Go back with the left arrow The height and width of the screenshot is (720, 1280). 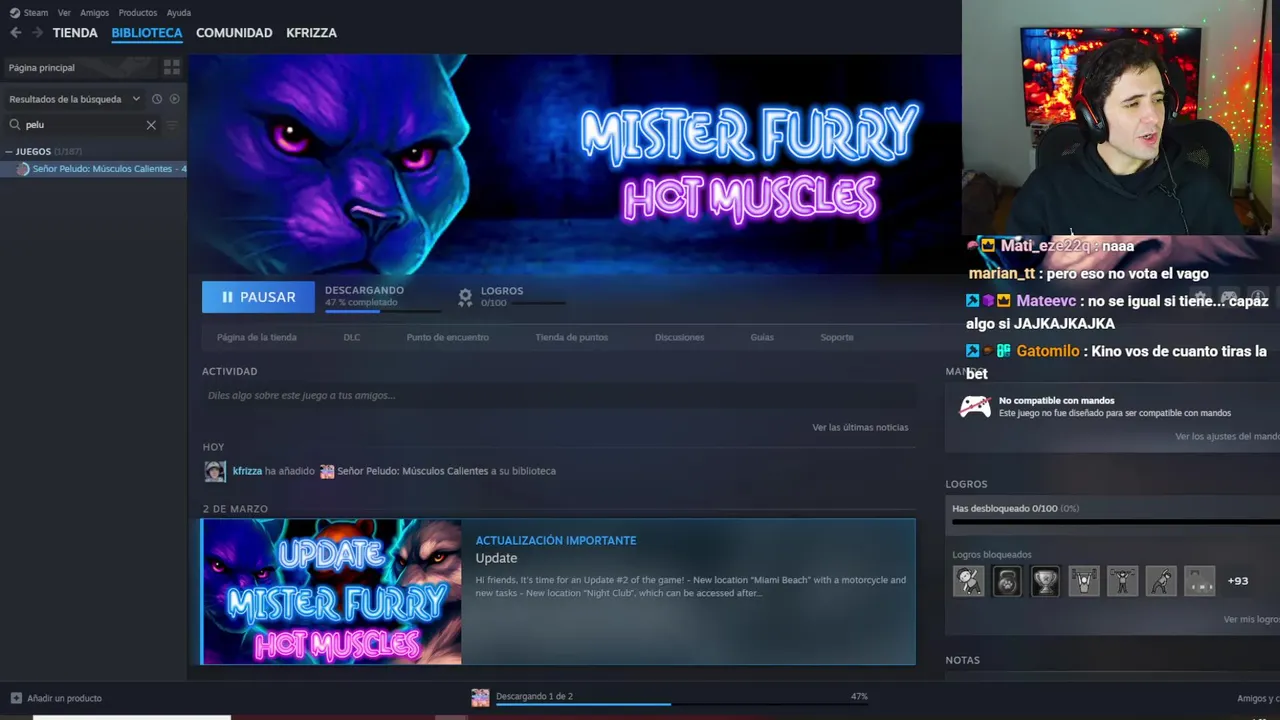(x=16, y=33)
